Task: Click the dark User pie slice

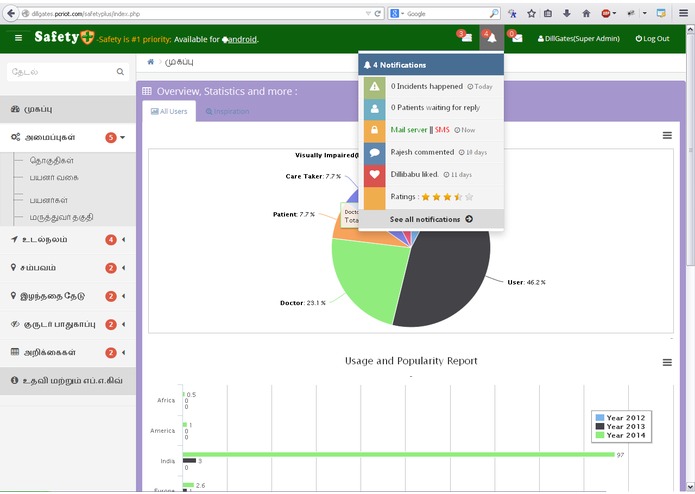Action: [448, 277]
